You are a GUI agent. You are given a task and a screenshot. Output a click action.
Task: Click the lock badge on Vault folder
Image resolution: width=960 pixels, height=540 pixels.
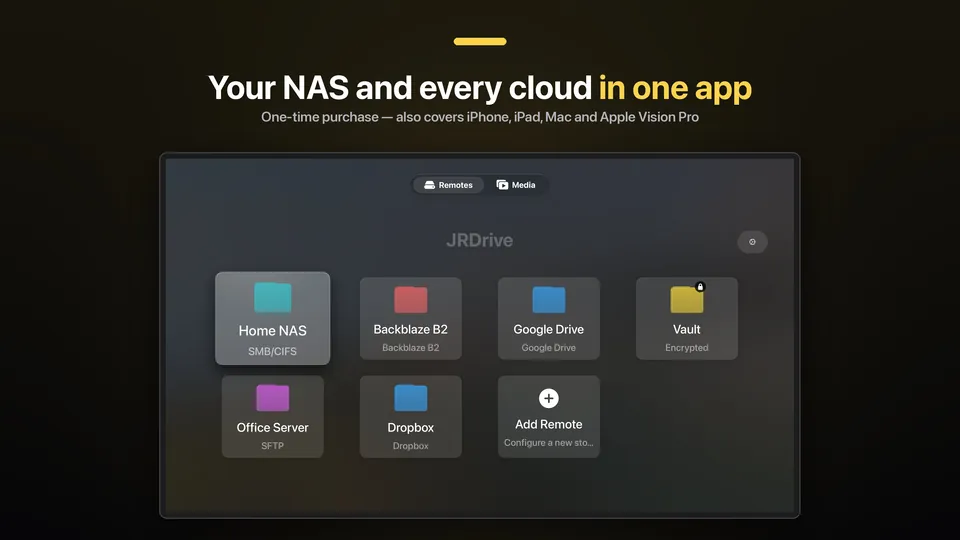[700, 287]
